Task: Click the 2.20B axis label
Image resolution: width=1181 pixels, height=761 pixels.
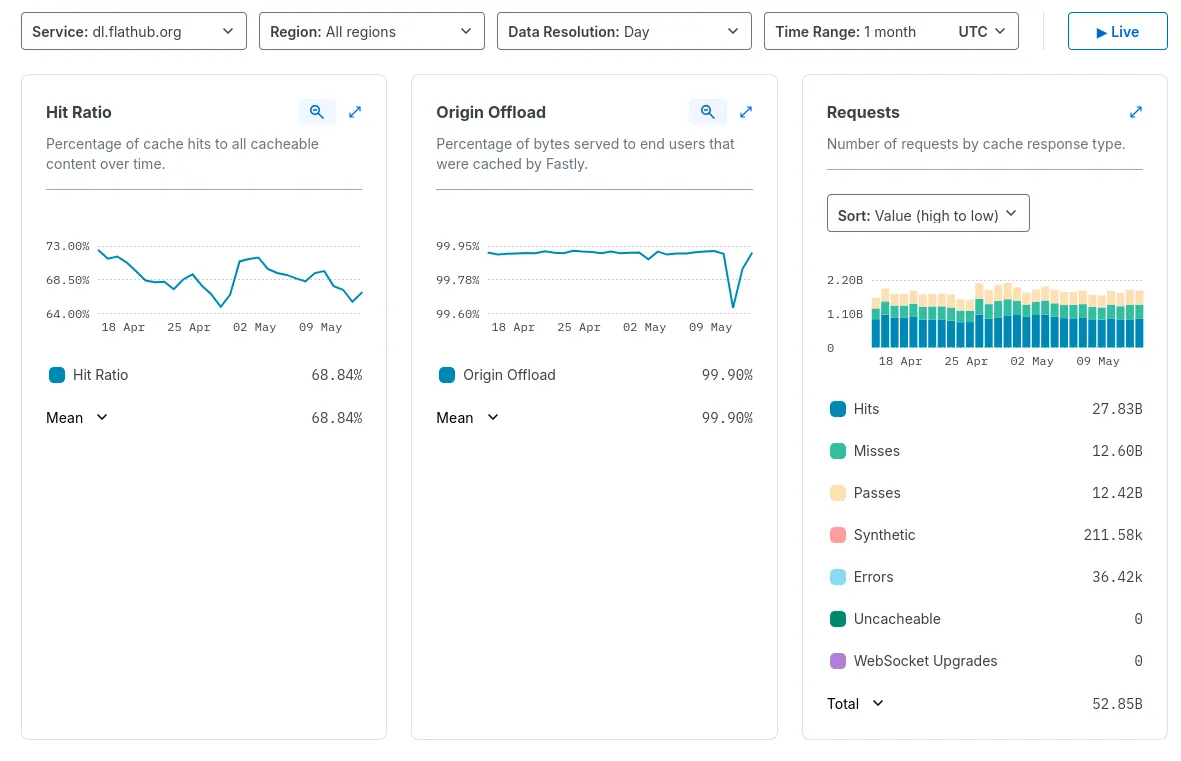Action: pos(845,280)
